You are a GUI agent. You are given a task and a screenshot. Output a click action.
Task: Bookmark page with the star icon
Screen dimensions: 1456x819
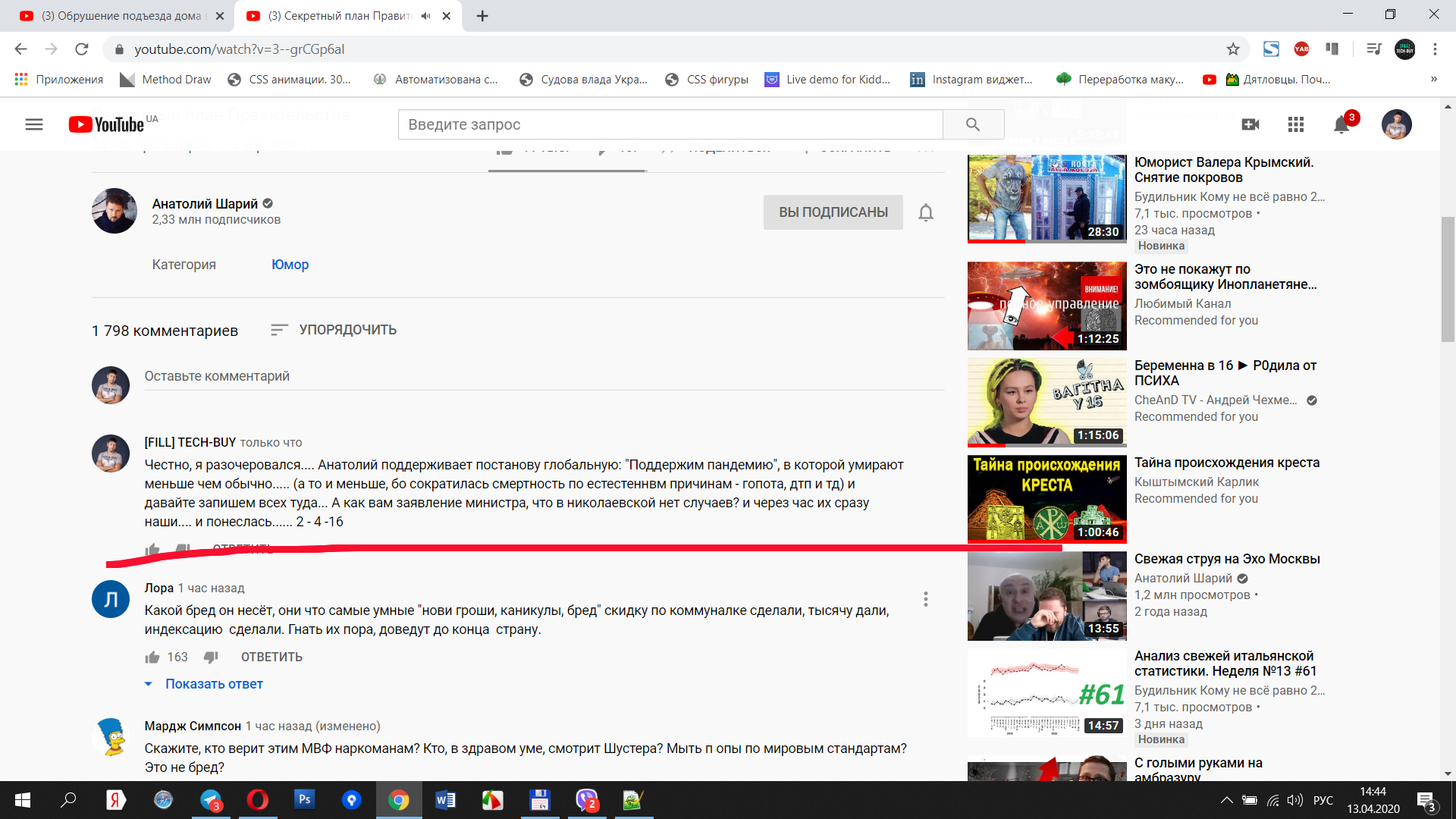[1233, 49]
